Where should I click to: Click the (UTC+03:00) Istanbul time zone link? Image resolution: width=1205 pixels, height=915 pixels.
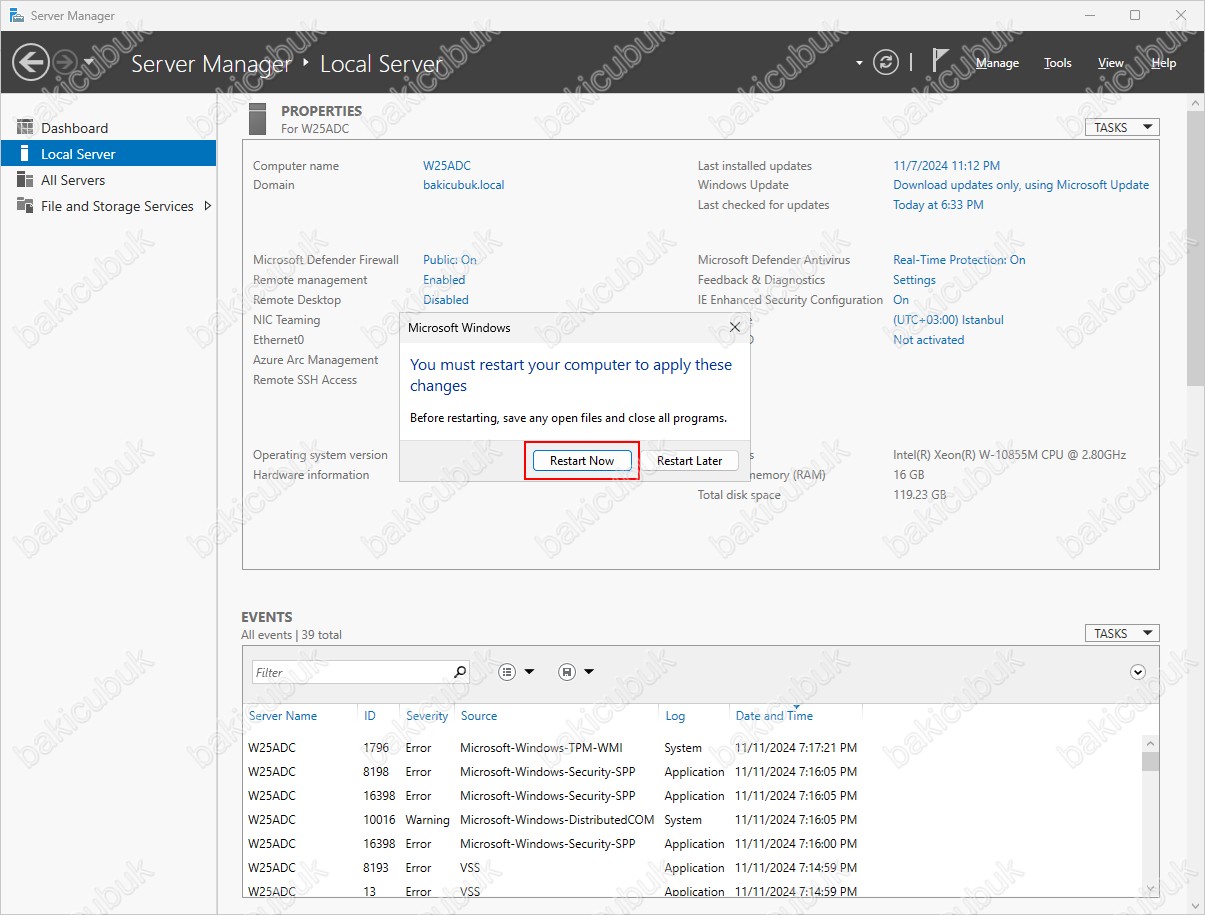click(x=948, y=320)
